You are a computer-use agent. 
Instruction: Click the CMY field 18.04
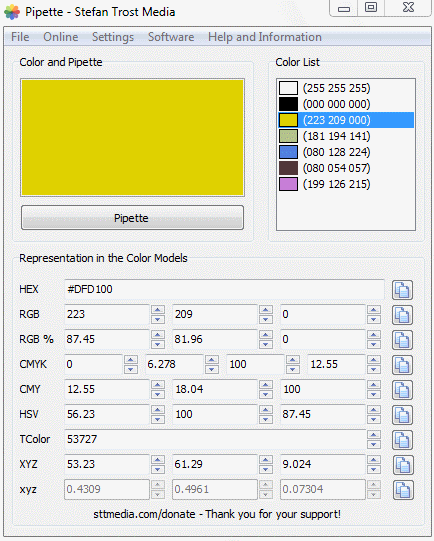pyautogui.click(x=215, y=389)
